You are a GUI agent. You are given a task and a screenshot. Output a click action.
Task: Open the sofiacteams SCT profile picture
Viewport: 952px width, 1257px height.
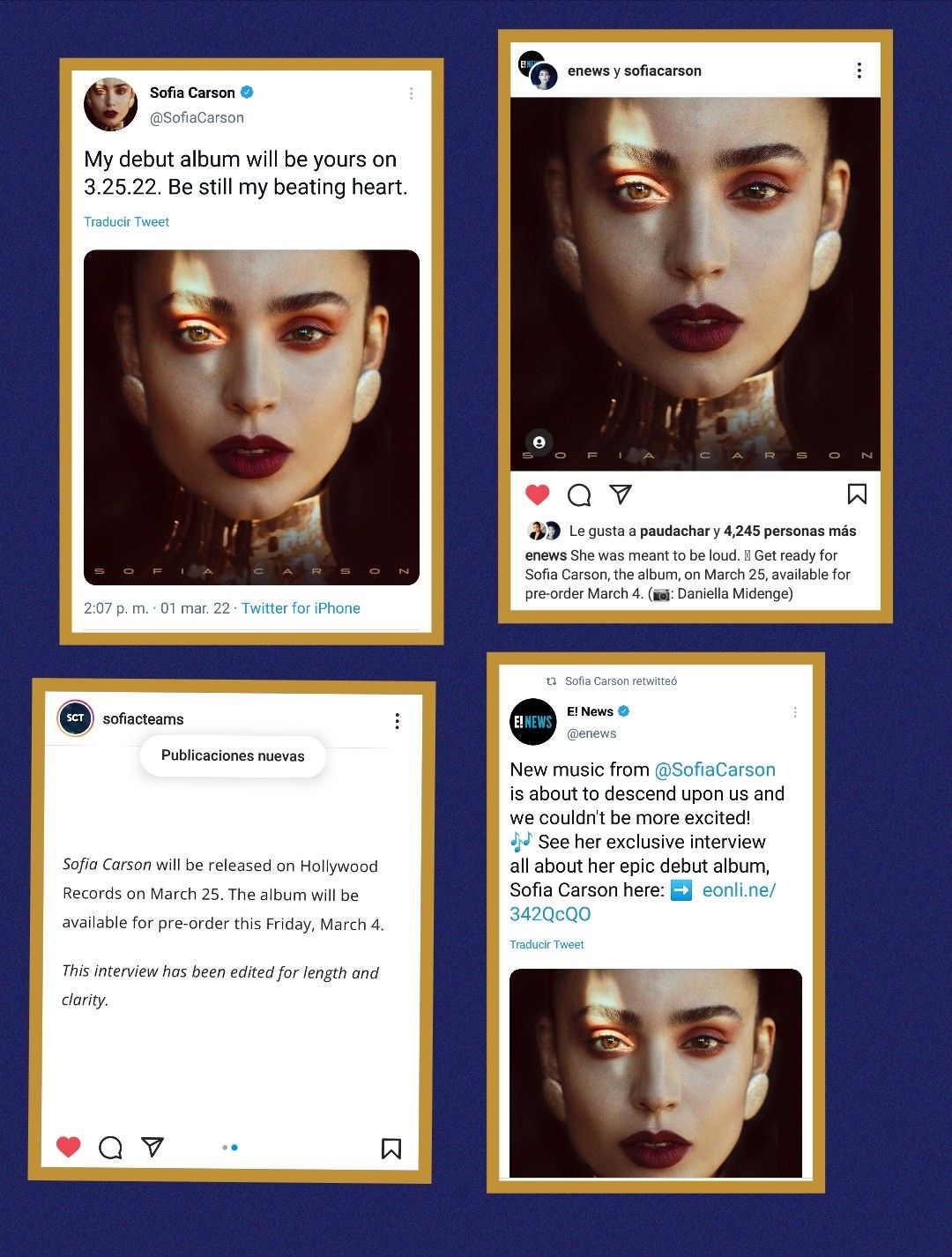click(76, 718)
